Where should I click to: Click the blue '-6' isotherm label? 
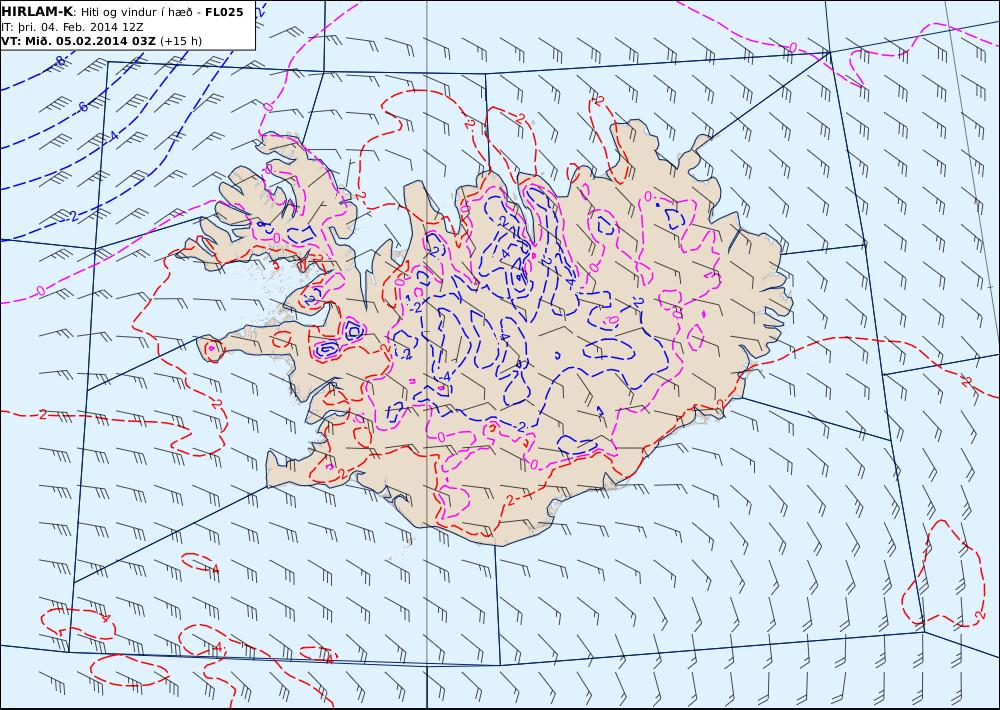tap(82, 107)
